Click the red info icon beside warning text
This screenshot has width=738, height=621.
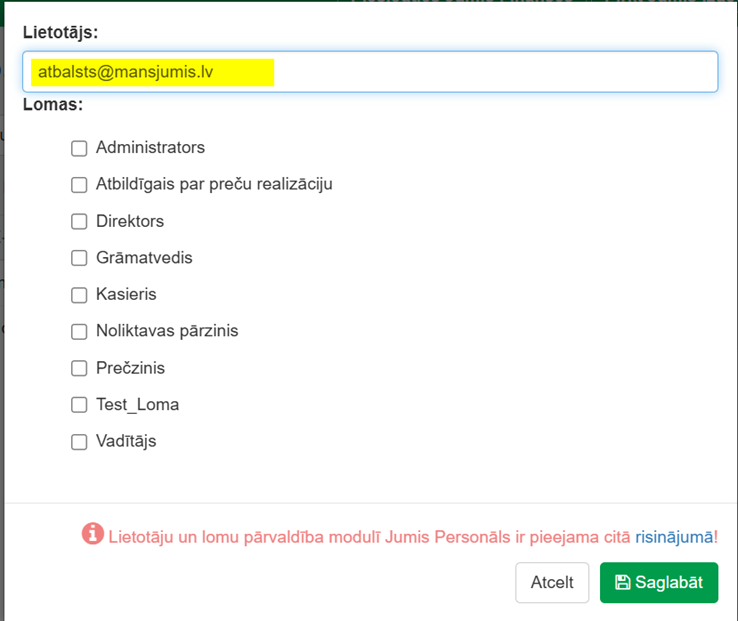click(93, 534)
